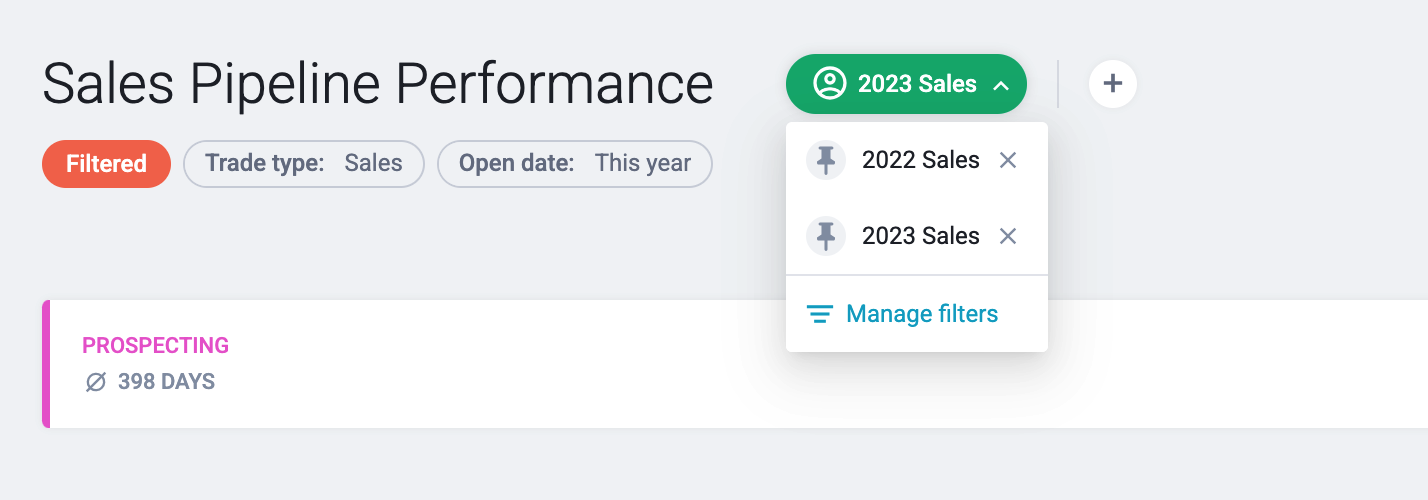Screen dimensions: 1428x500
Task: Click the 398 DAYS average duration text
Action: [x=166, y=382]
